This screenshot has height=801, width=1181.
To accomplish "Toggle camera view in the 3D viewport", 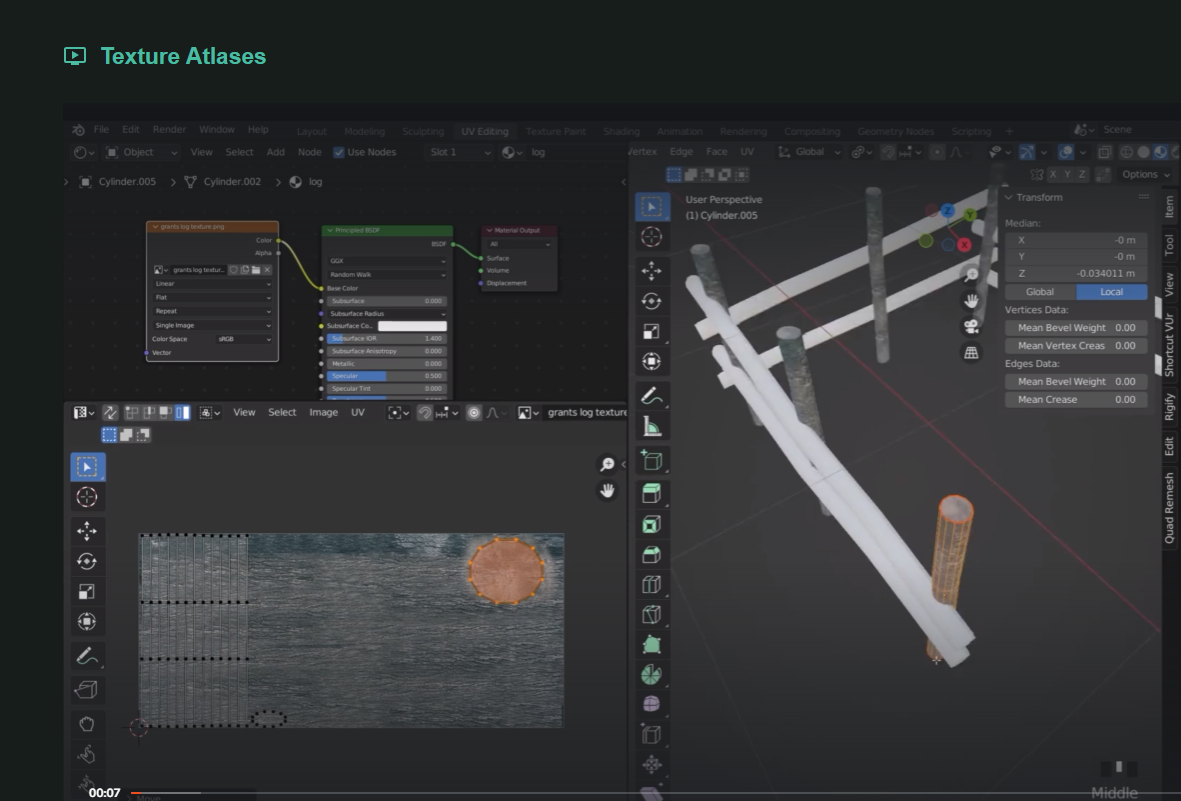I will (x=970, y=326).
